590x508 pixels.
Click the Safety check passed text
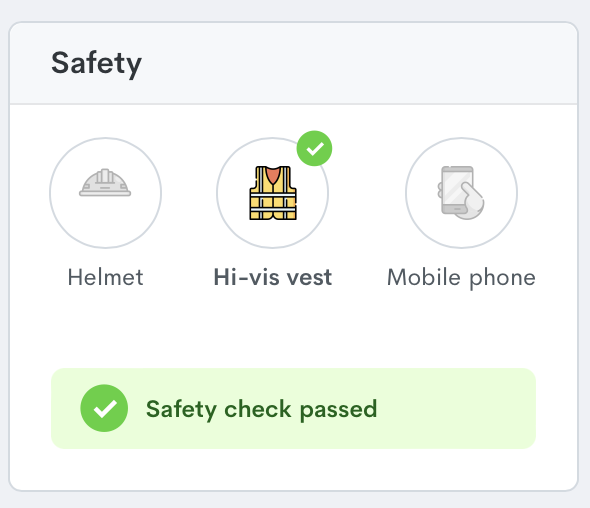(262, 409)
